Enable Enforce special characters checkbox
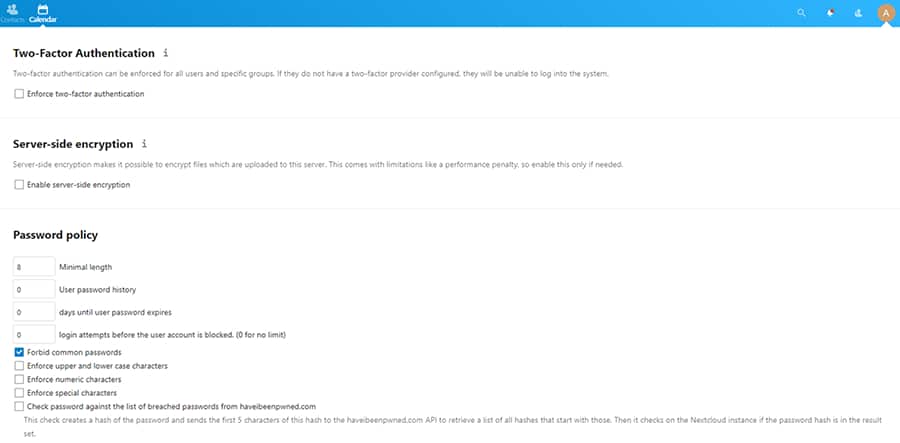The image size is (900, 443). click(19, 393)
